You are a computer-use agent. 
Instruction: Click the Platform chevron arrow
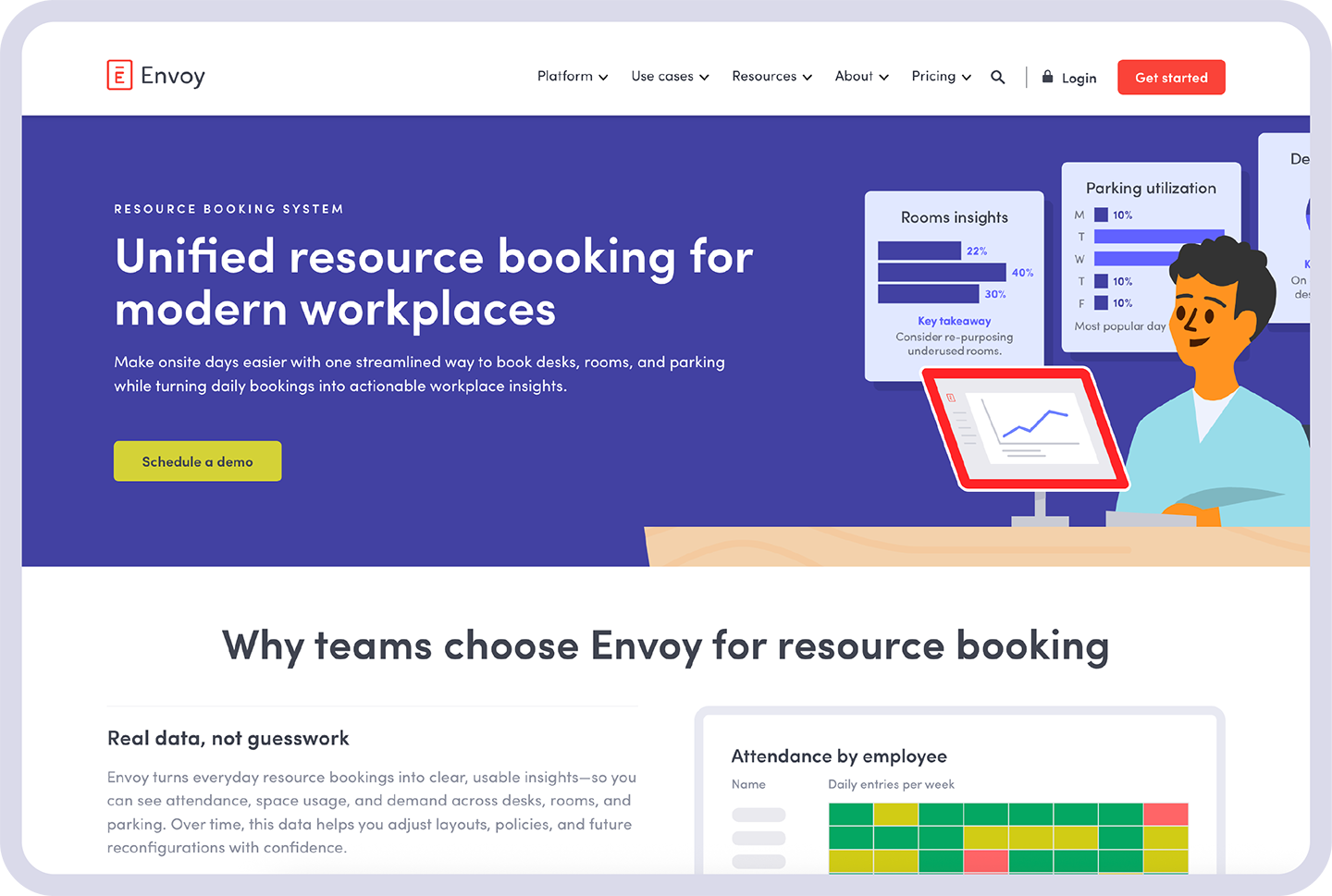coord(603,78)
